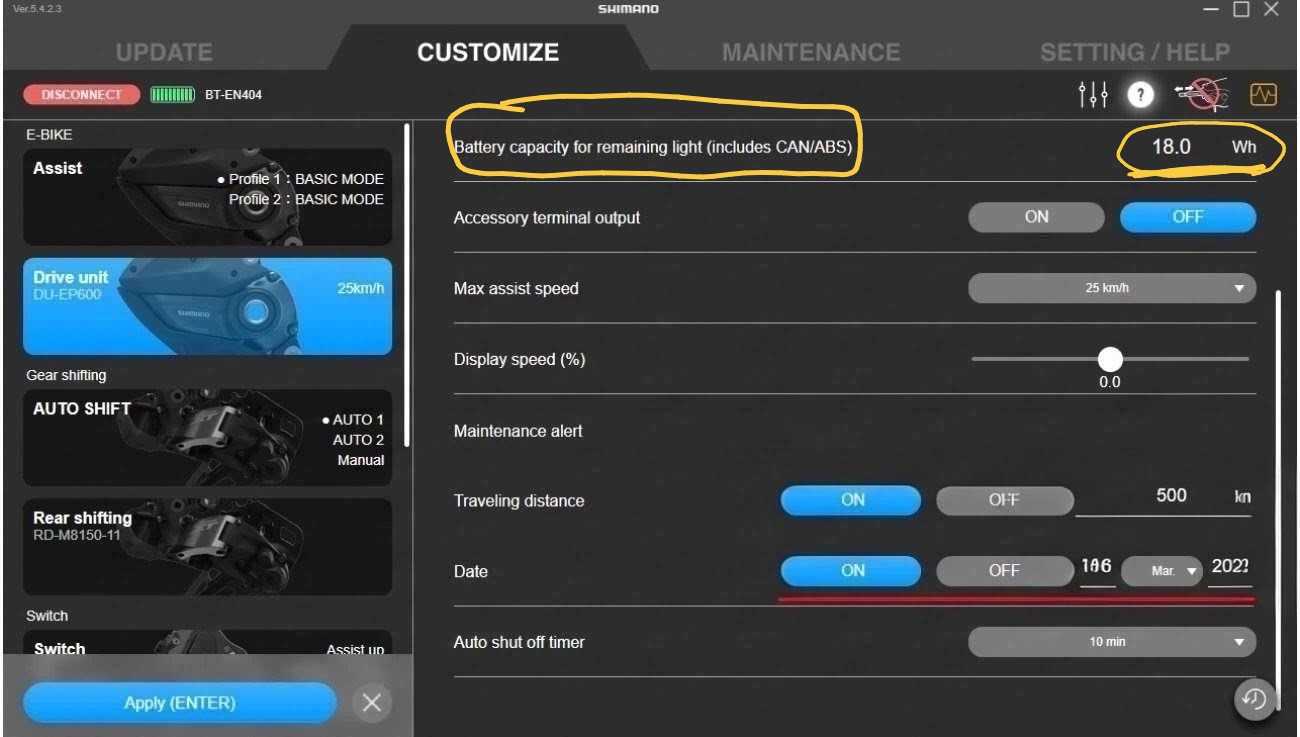Go to the UPDATE tab
The height and width of the screenshot is (737, 1300).
(164, 52)
